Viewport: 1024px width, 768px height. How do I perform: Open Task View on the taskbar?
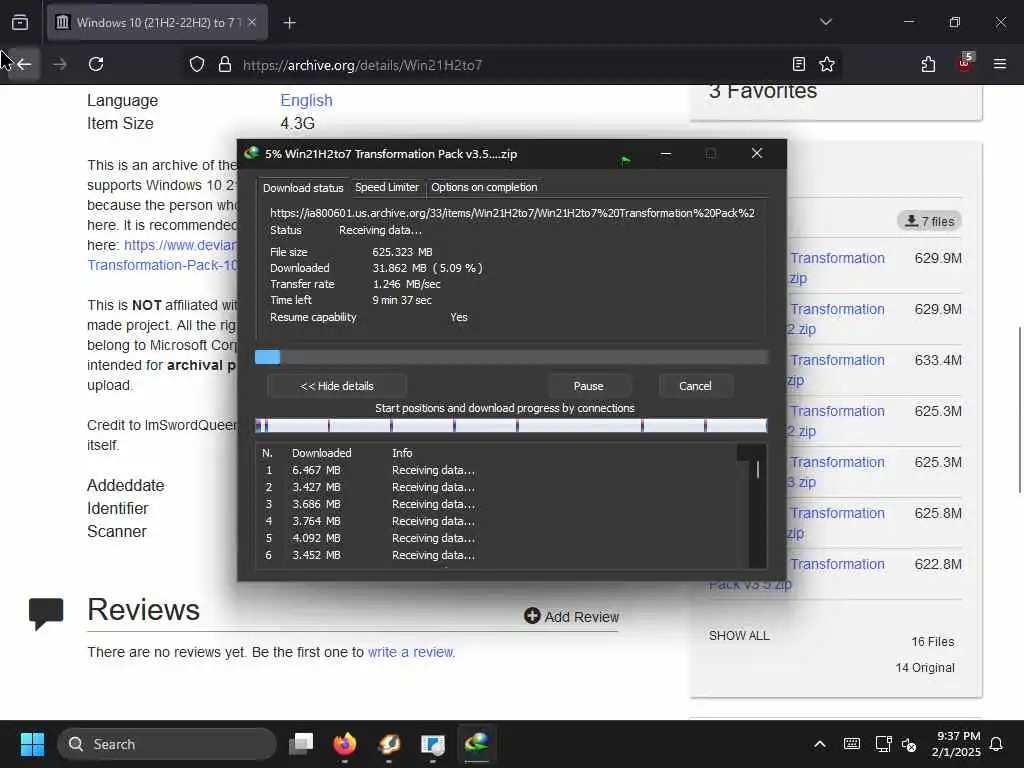click(x=302, y=744)
